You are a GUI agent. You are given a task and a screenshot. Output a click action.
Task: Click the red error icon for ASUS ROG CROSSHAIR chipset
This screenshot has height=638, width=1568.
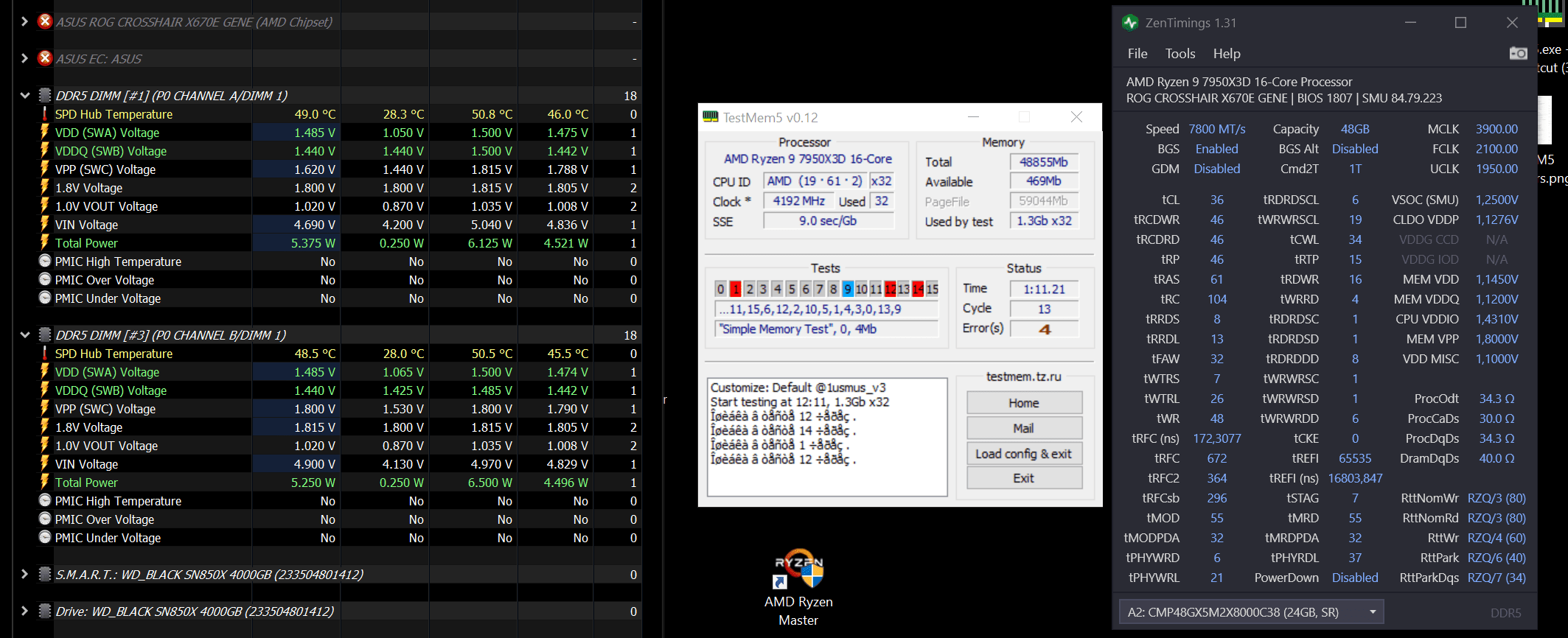click(45, 21)
